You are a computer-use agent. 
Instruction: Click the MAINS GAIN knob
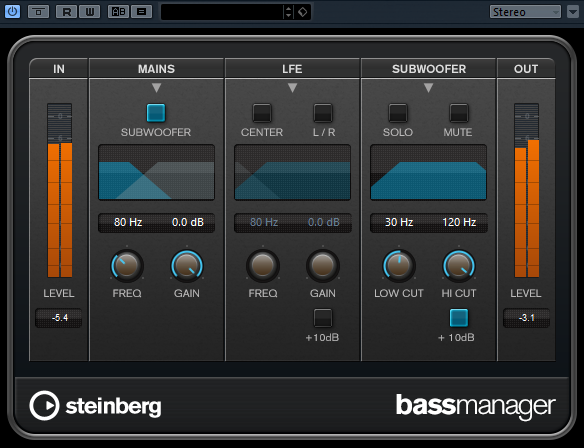pos(187,266)
